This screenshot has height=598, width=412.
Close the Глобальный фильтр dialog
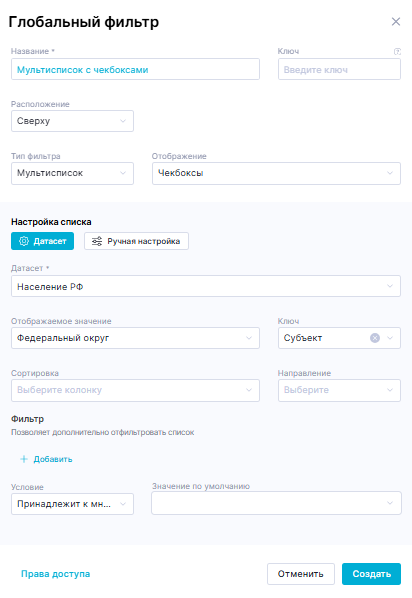396,22
